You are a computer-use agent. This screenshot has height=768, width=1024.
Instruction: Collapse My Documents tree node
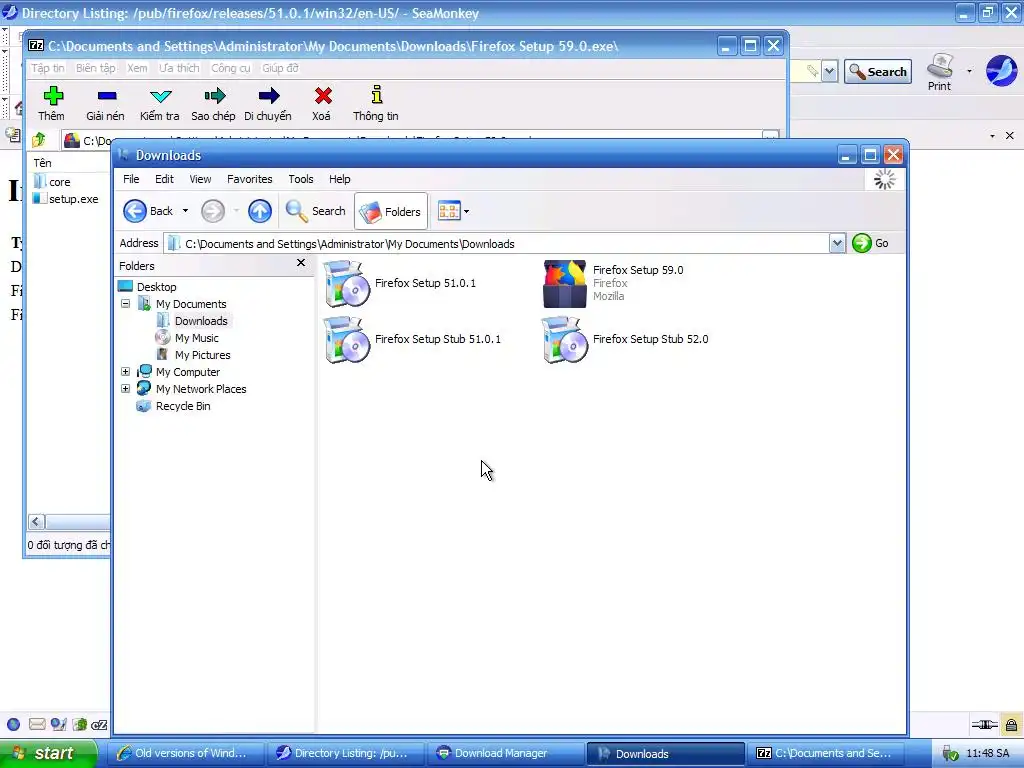click(x=125, y=304)
